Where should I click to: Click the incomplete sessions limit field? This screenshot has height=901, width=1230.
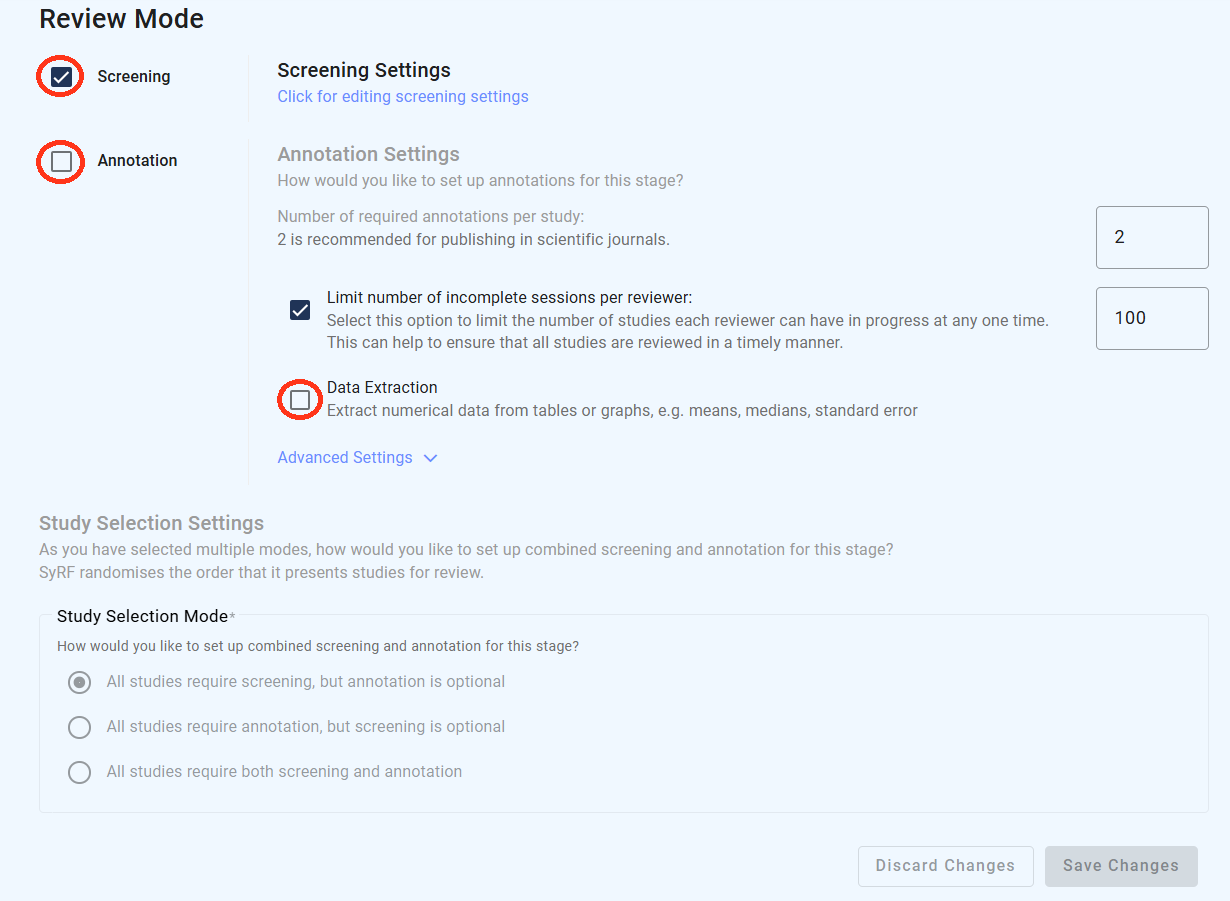[1151, 319]
